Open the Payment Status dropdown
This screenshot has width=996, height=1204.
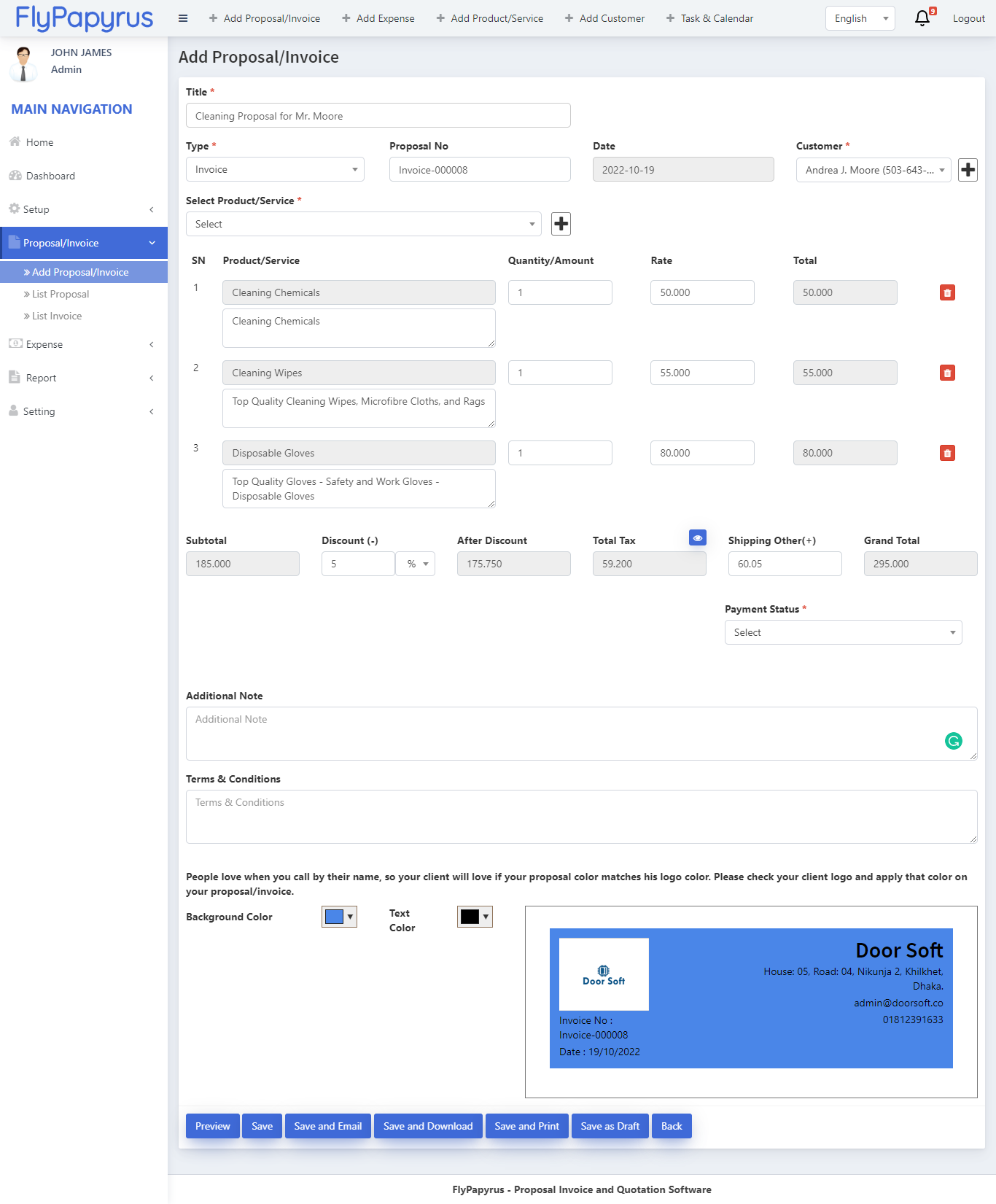click(843, 632)
